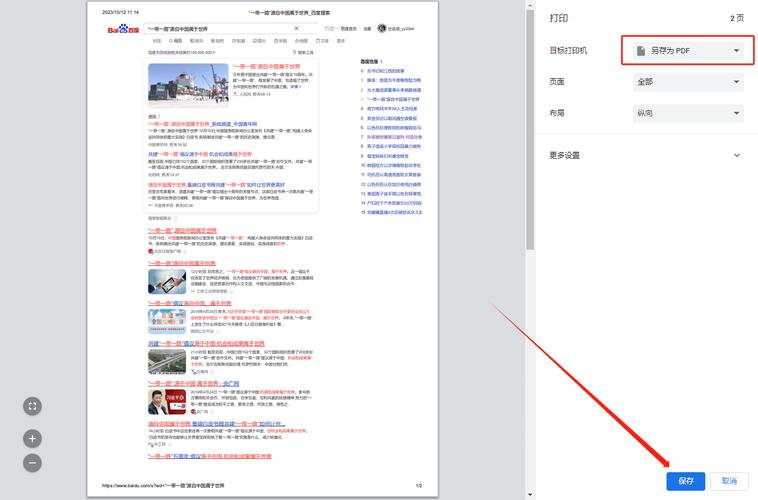Zoom out with the minus button
The image size is (758, 500).
pyautogui.click(x=32, y=463)
